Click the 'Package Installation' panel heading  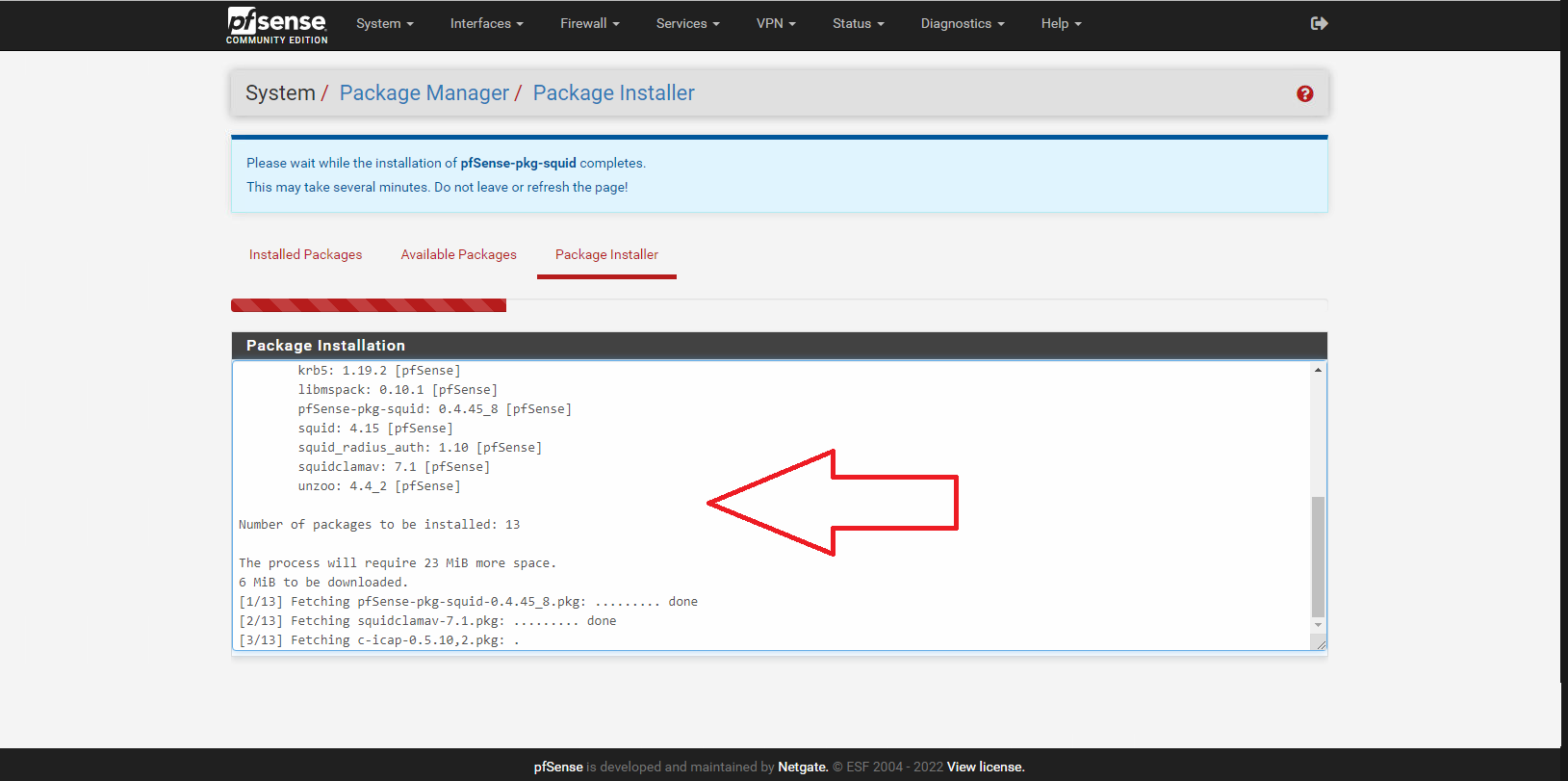[325, 345]
